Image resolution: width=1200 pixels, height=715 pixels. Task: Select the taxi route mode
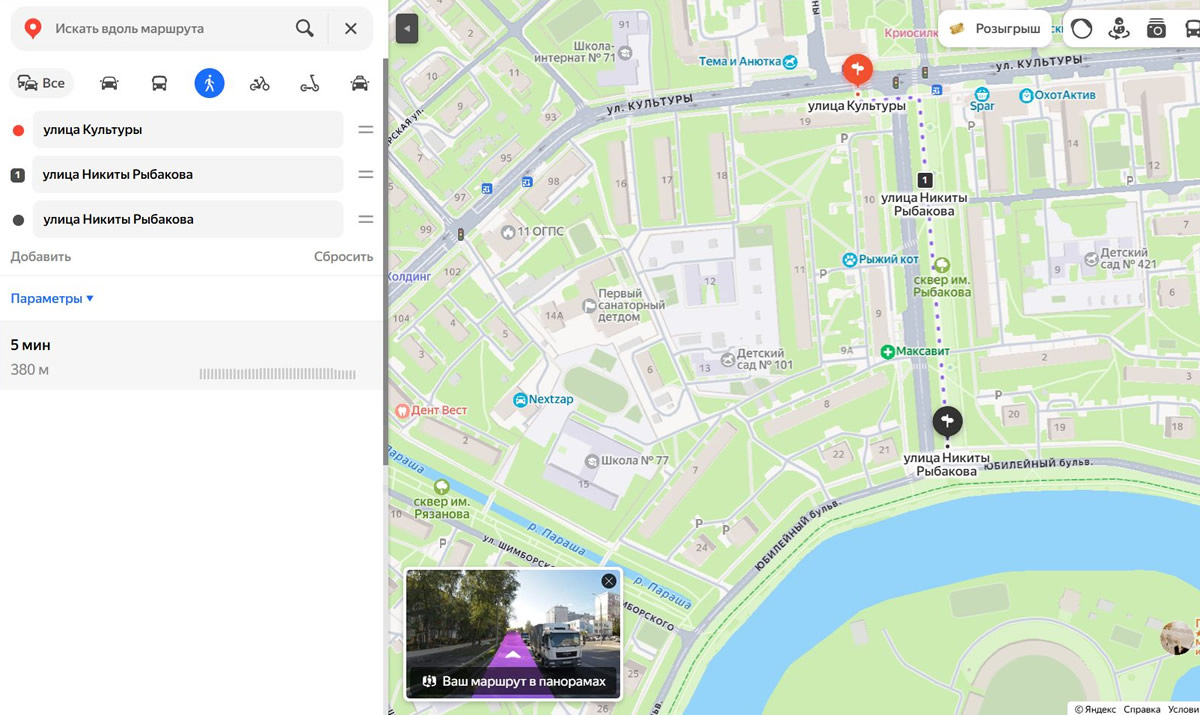point(360,83)
